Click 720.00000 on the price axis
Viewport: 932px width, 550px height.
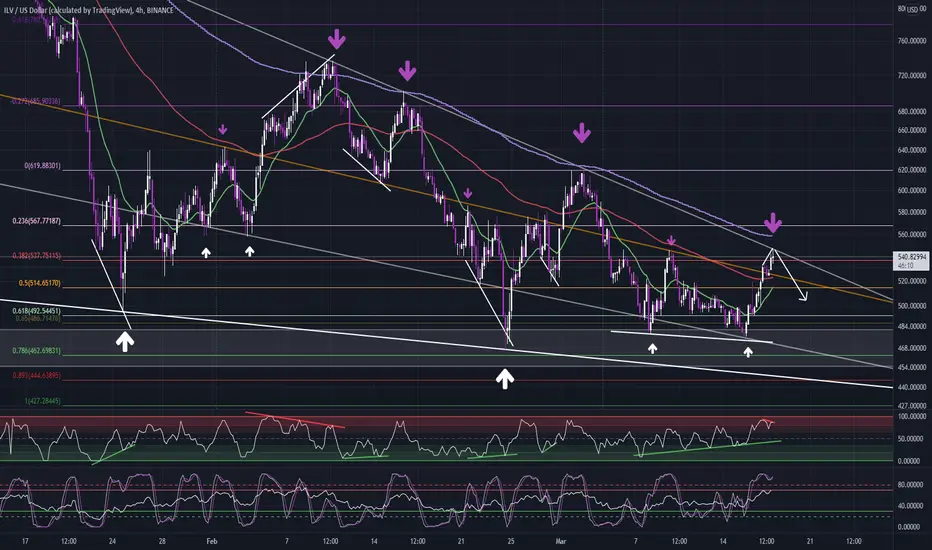point(912,76)
